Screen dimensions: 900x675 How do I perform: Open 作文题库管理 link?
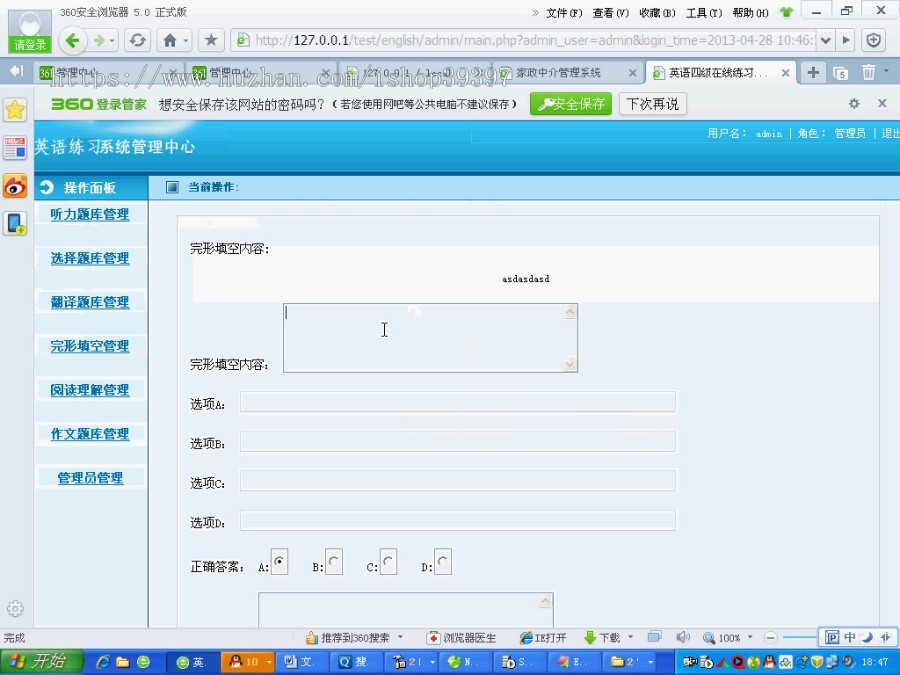pos(90,434)
